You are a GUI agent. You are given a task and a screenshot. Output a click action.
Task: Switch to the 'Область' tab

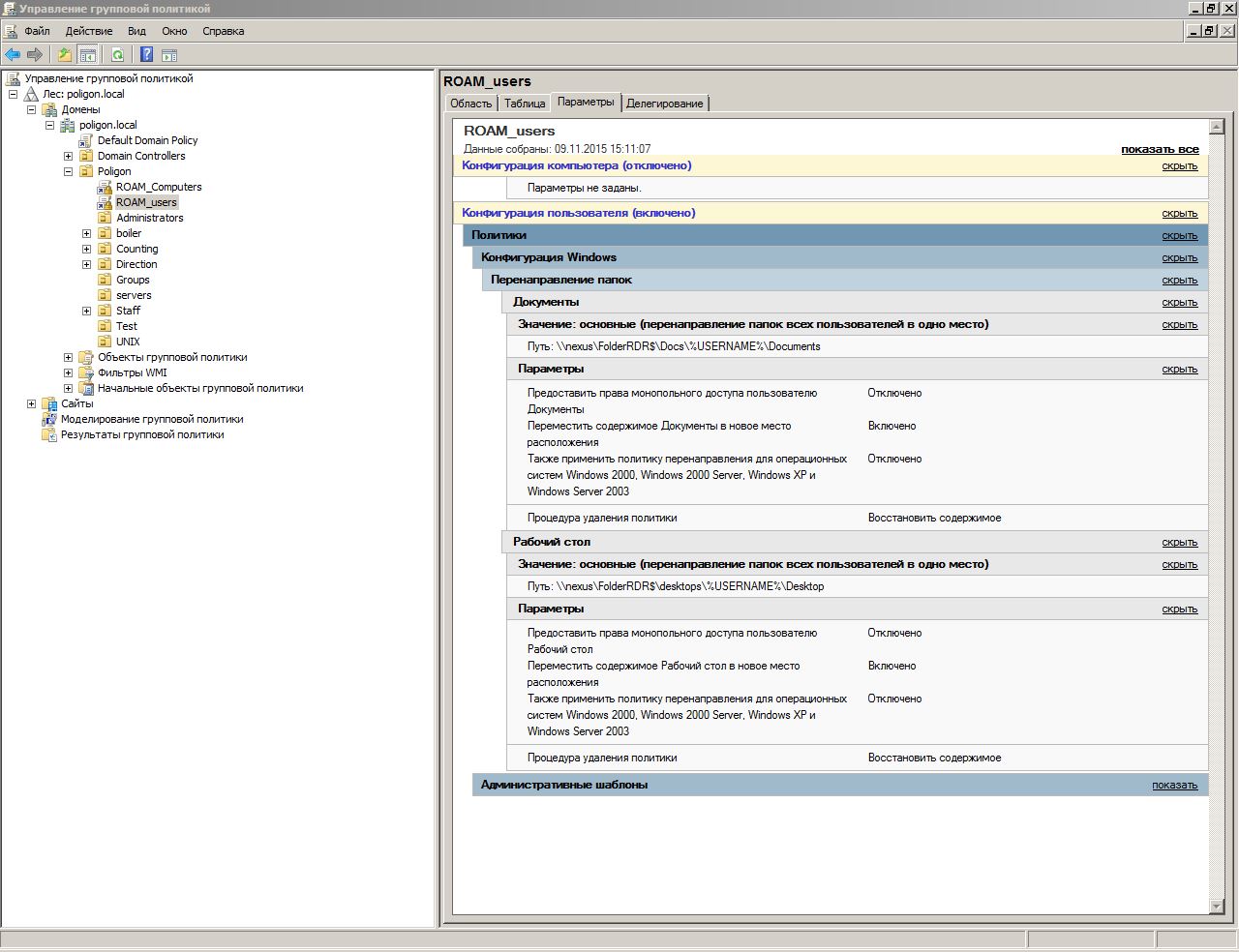471,104
